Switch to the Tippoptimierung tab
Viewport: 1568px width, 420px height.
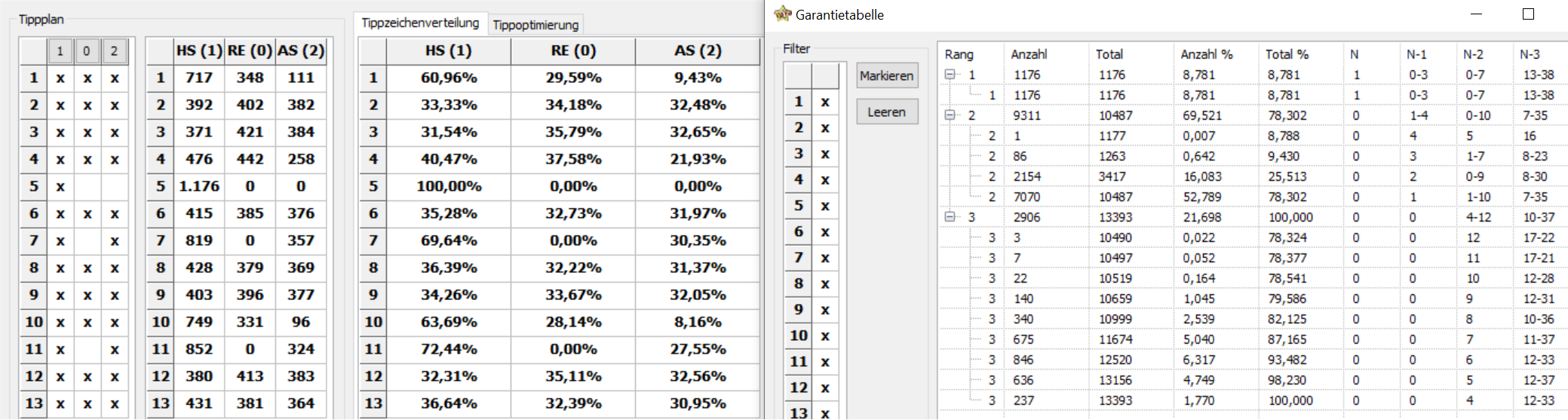(x=535, y=25)
